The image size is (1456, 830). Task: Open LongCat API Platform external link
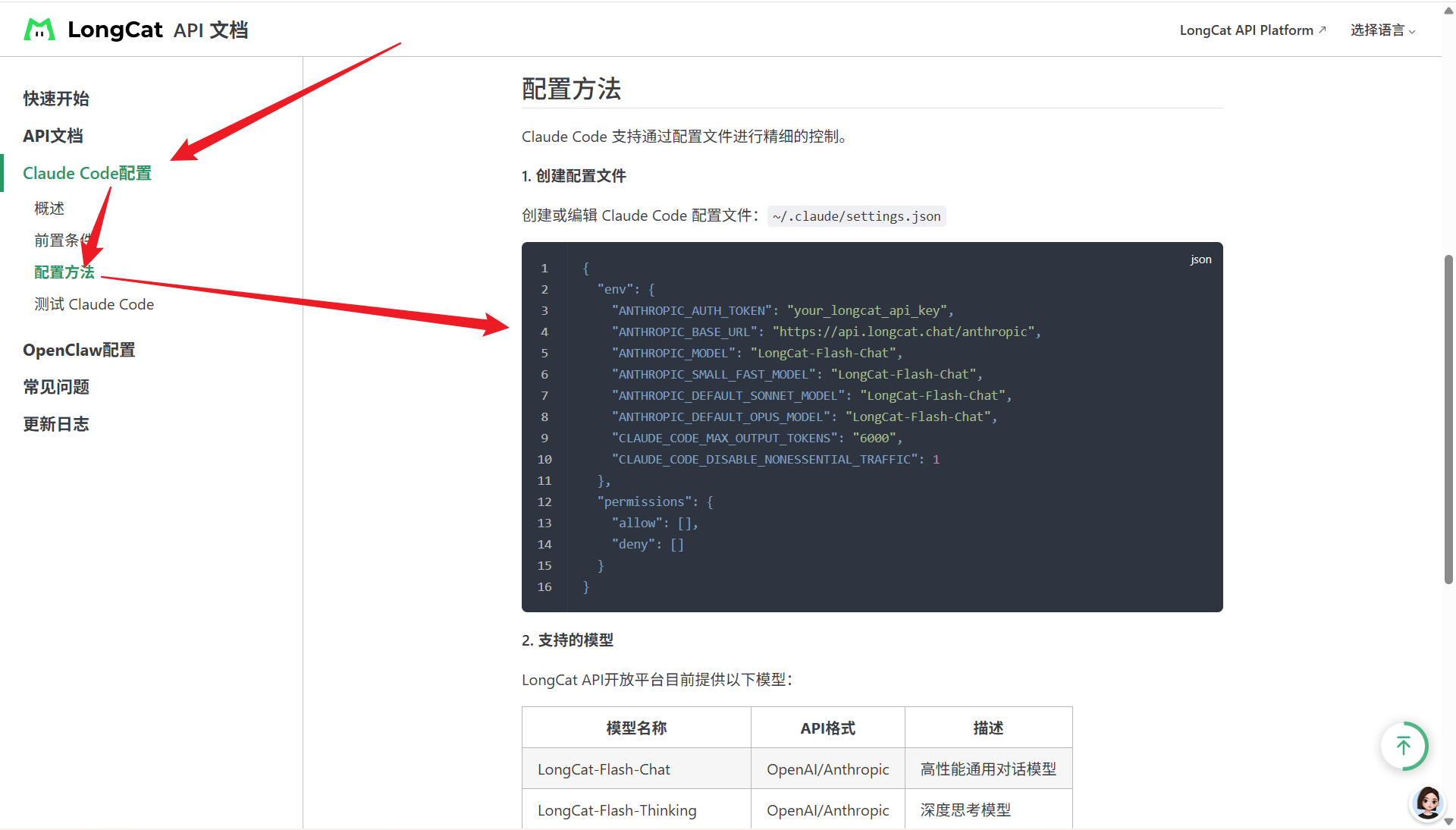[x=1253, y=30]
